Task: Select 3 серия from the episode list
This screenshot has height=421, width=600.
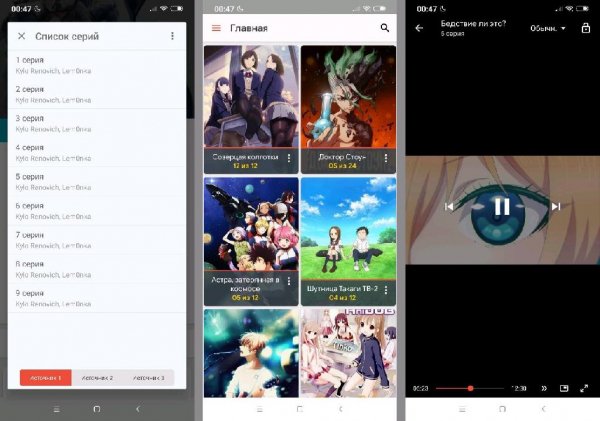Action: pyautogui.click(x=97, y=124)
